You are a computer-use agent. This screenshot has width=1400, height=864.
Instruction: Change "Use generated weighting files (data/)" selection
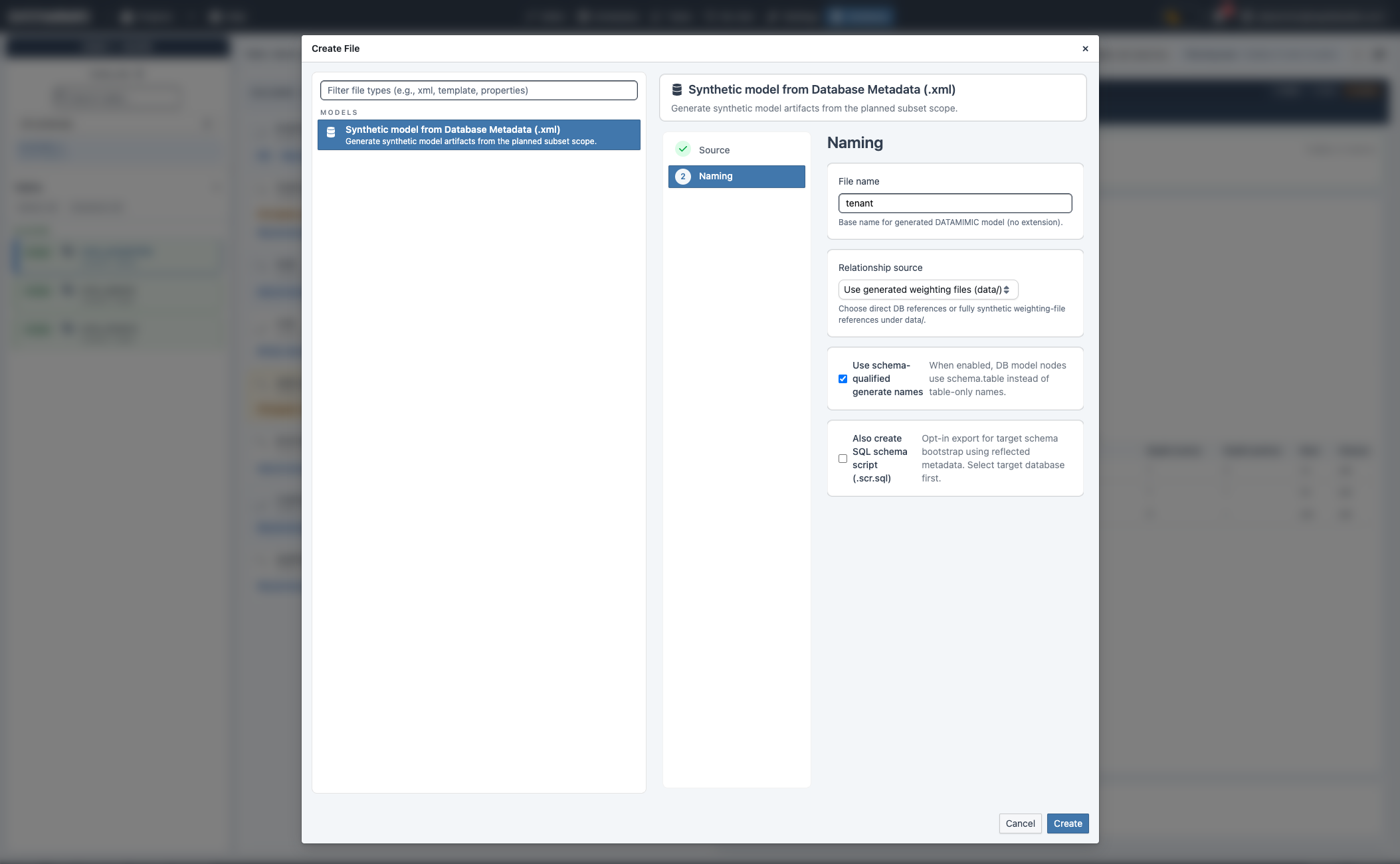[x=928, y=290]
